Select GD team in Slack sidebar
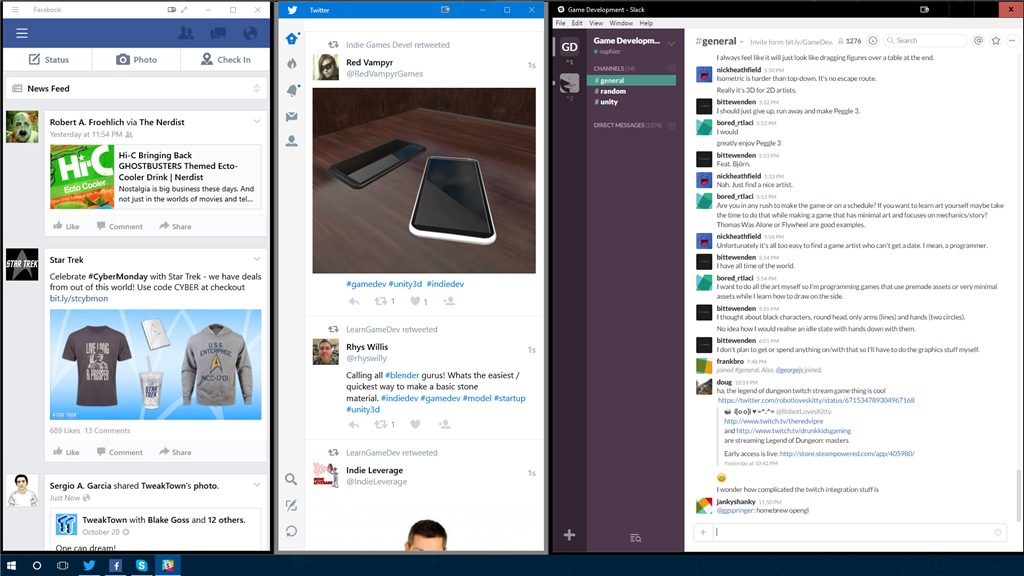The image size is (1024, 576). [569, 47]
